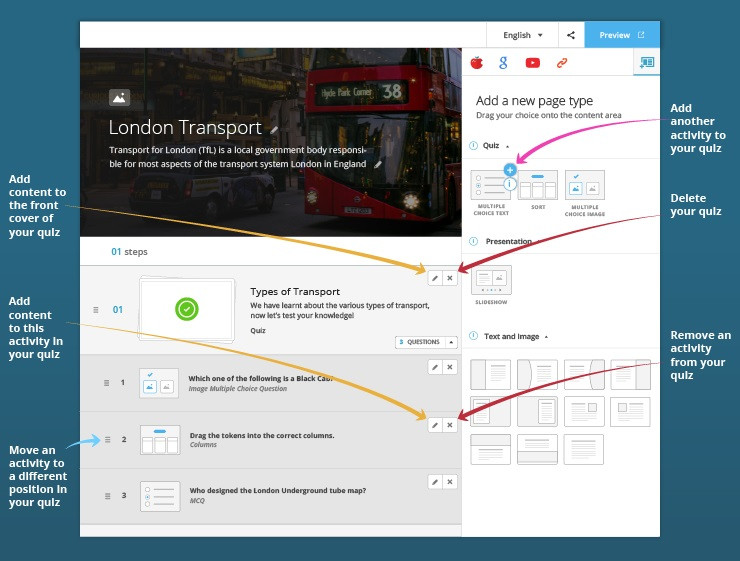Click the Preview button

[x=622, y=35]
